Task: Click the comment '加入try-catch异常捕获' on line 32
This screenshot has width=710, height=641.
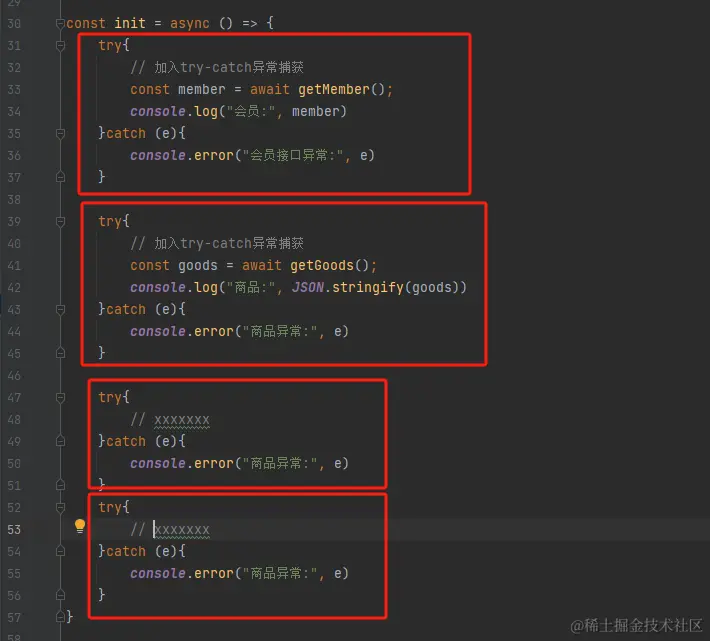Action: coord(229,67)
